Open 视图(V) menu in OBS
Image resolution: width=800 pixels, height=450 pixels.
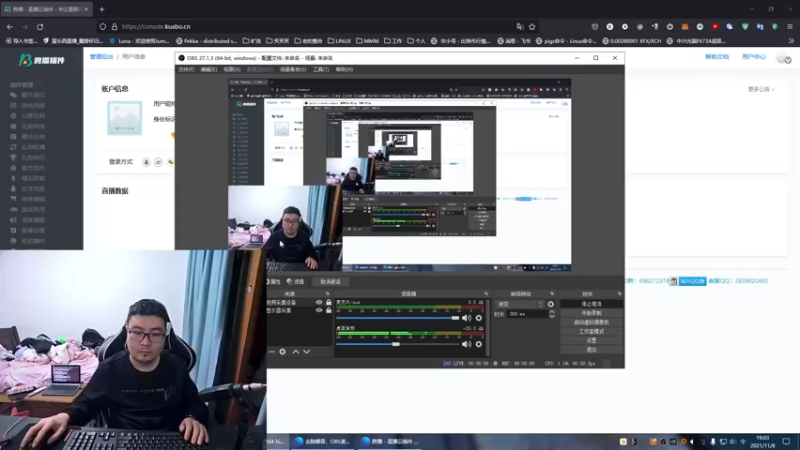tap(232, 69)
